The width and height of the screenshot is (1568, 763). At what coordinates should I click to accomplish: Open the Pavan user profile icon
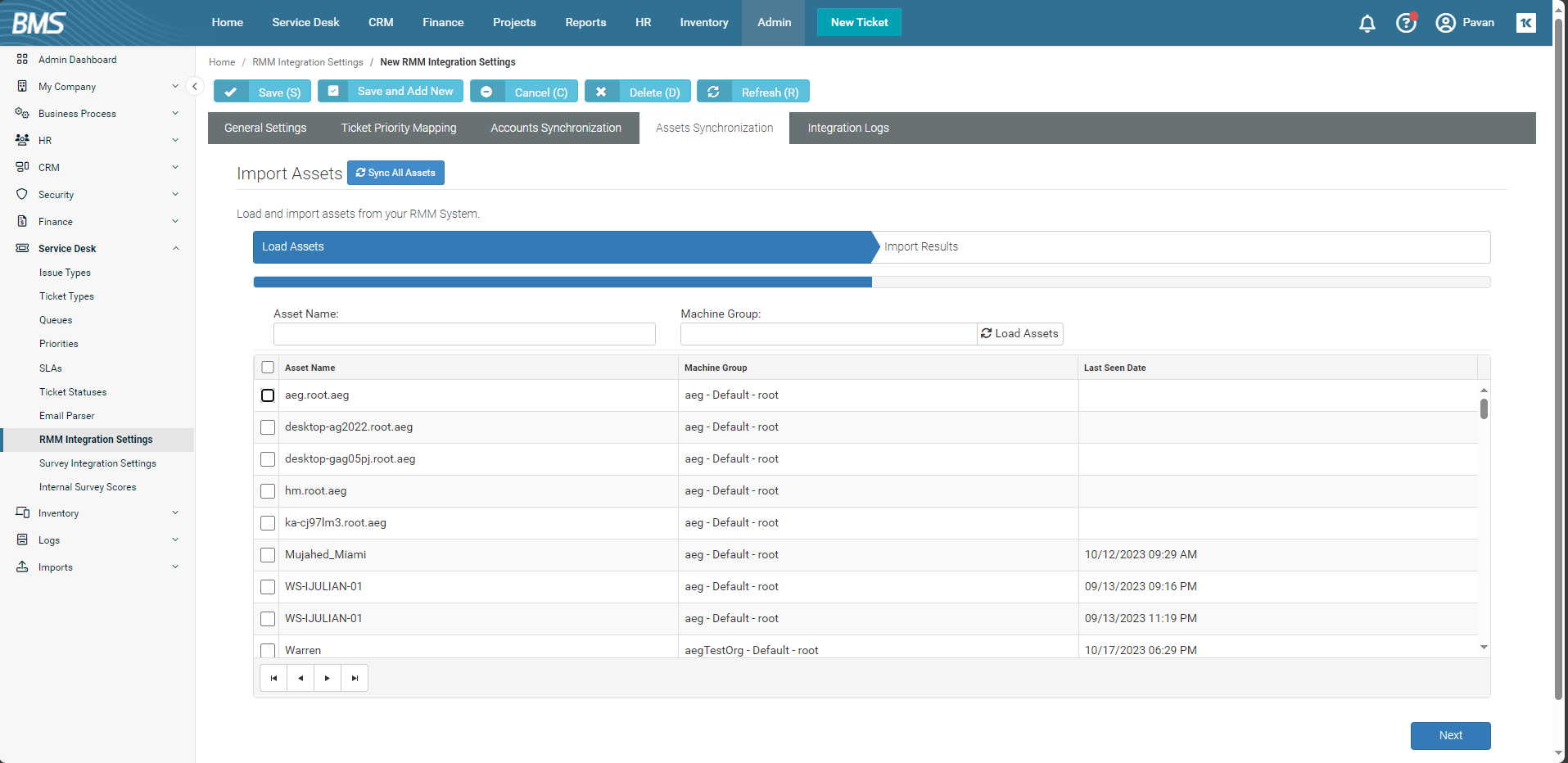pos(1445,23)
